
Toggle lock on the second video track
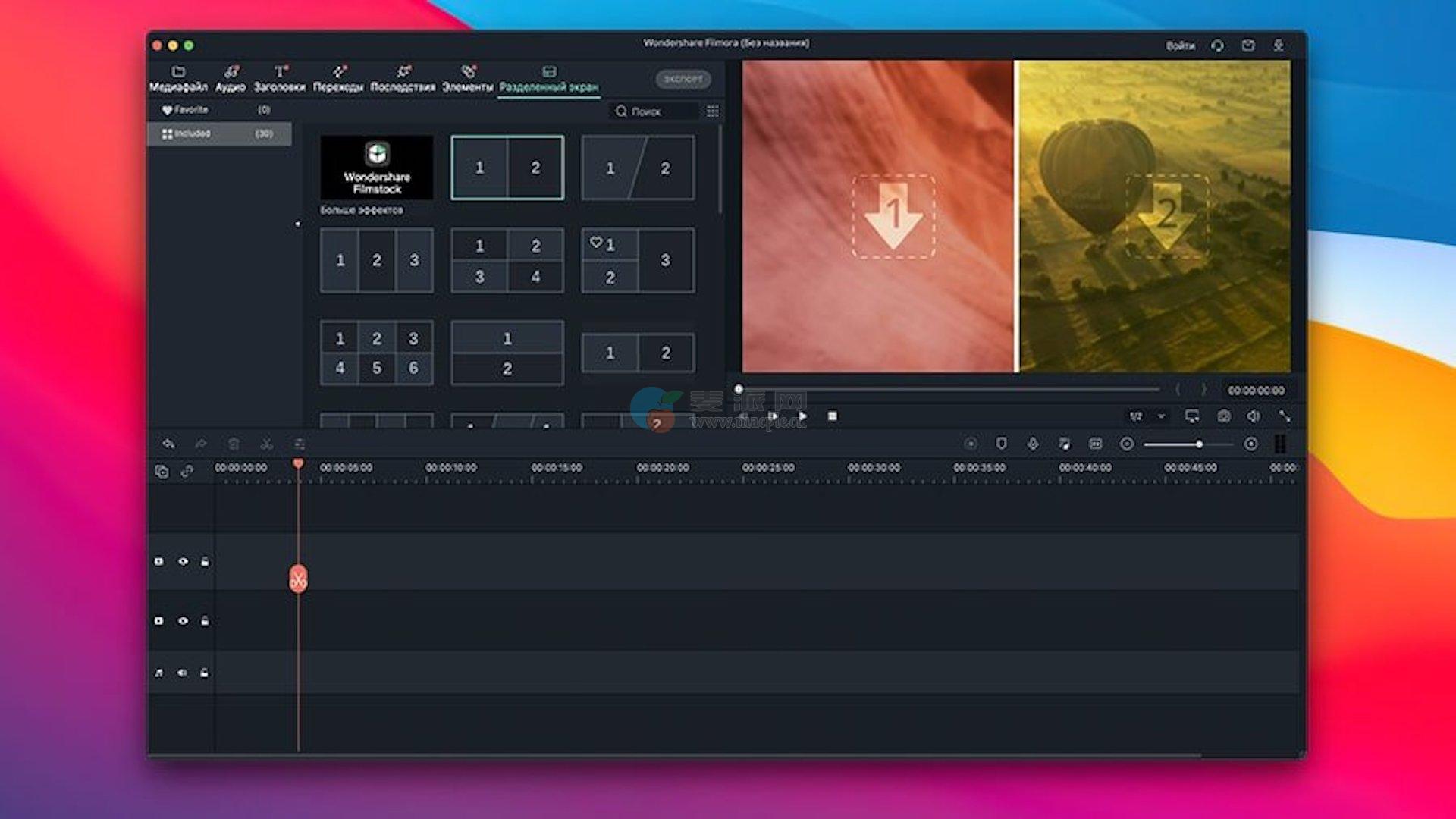(205, 621)
